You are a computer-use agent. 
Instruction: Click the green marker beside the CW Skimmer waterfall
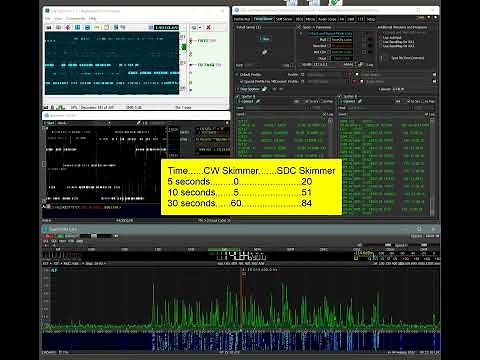[184, 47]
